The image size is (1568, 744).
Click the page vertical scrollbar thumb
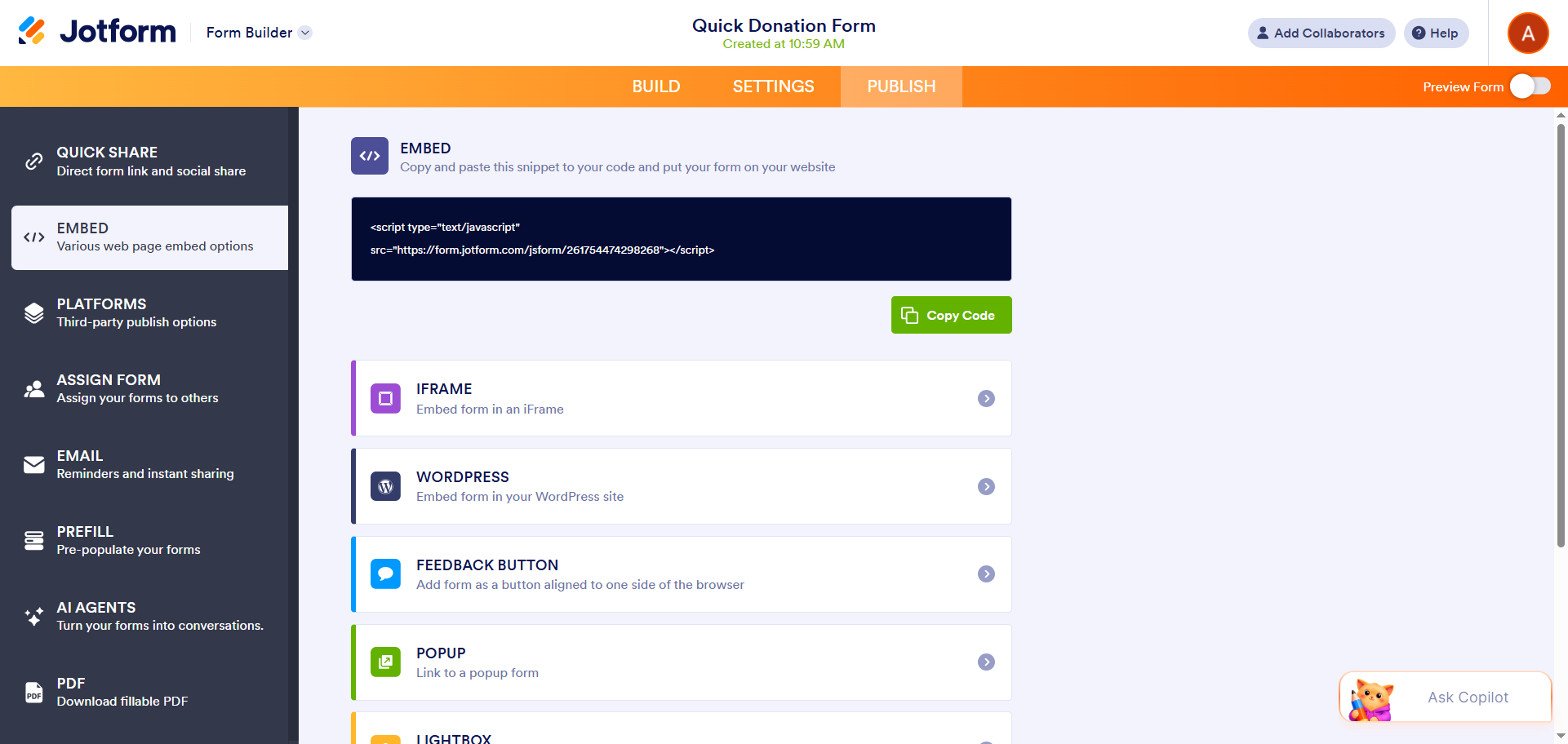tap(1561, 334)
